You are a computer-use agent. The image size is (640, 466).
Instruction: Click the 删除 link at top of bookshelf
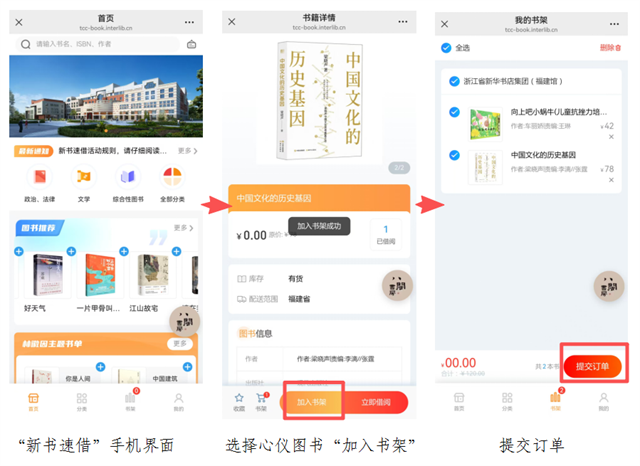point(609,47)
